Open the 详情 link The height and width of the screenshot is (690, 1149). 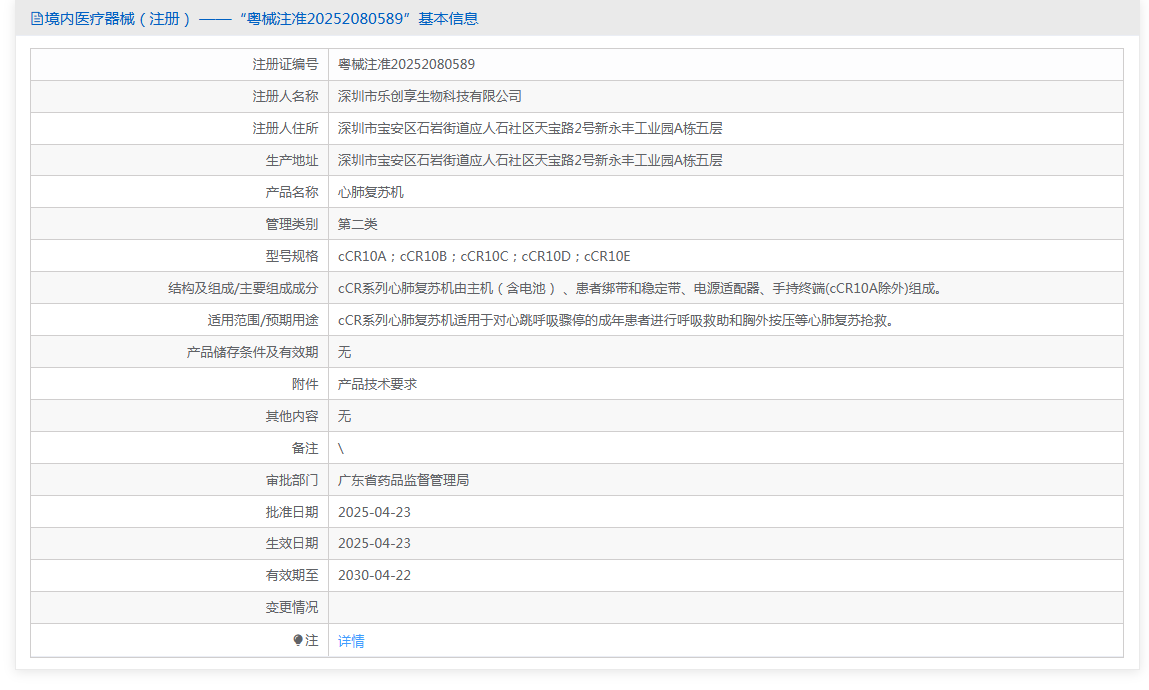click(351, 641)
